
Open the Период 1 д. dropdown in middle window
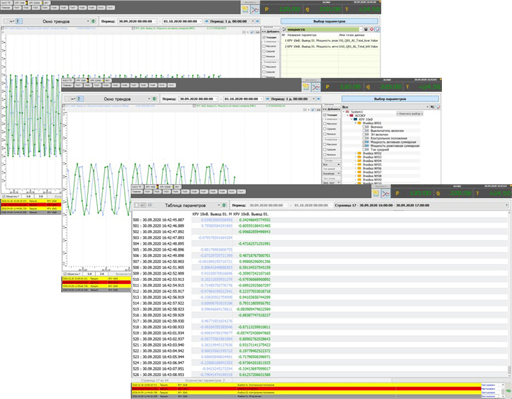pyautogui.click(x=313, y=99)
